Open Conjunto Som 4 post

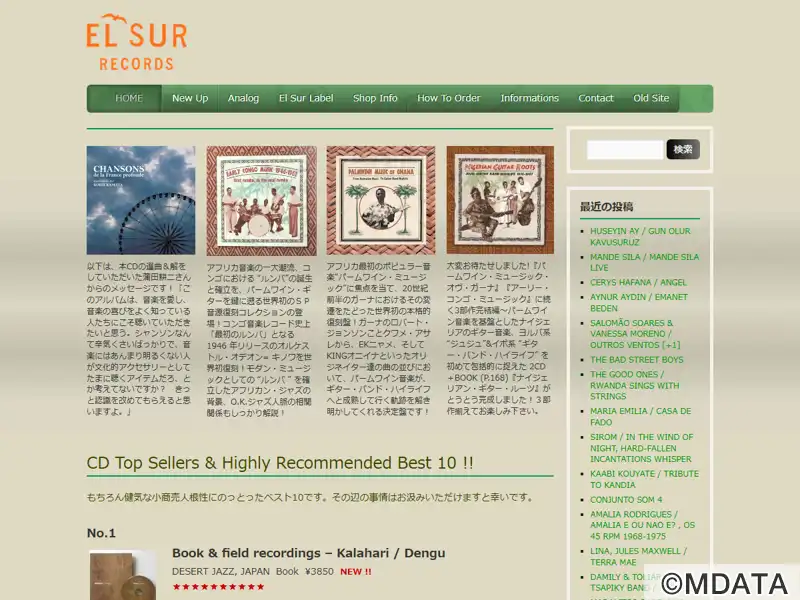pyautogui.click(x=626, y=499)
